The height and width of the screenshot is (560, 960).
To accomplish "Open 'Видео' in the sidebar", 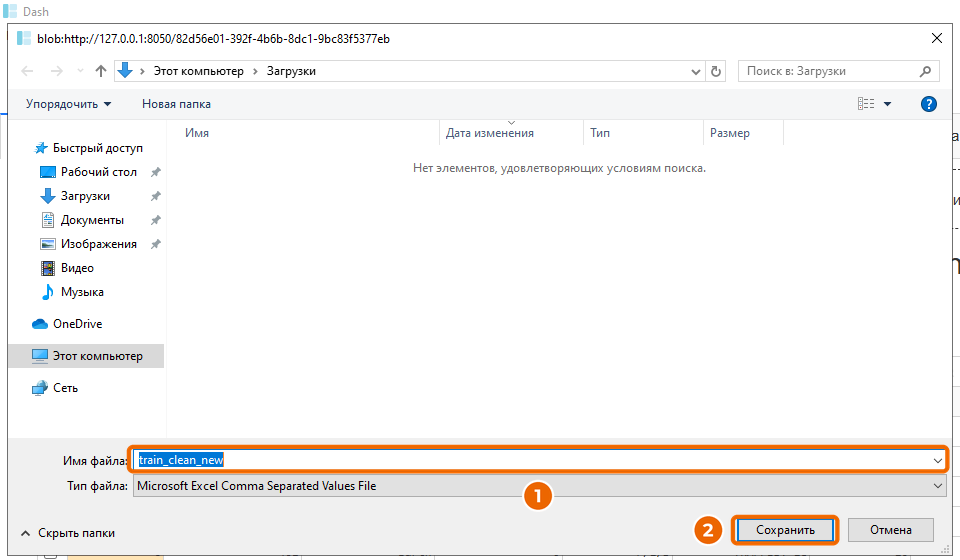I will [x=77, y=268].
